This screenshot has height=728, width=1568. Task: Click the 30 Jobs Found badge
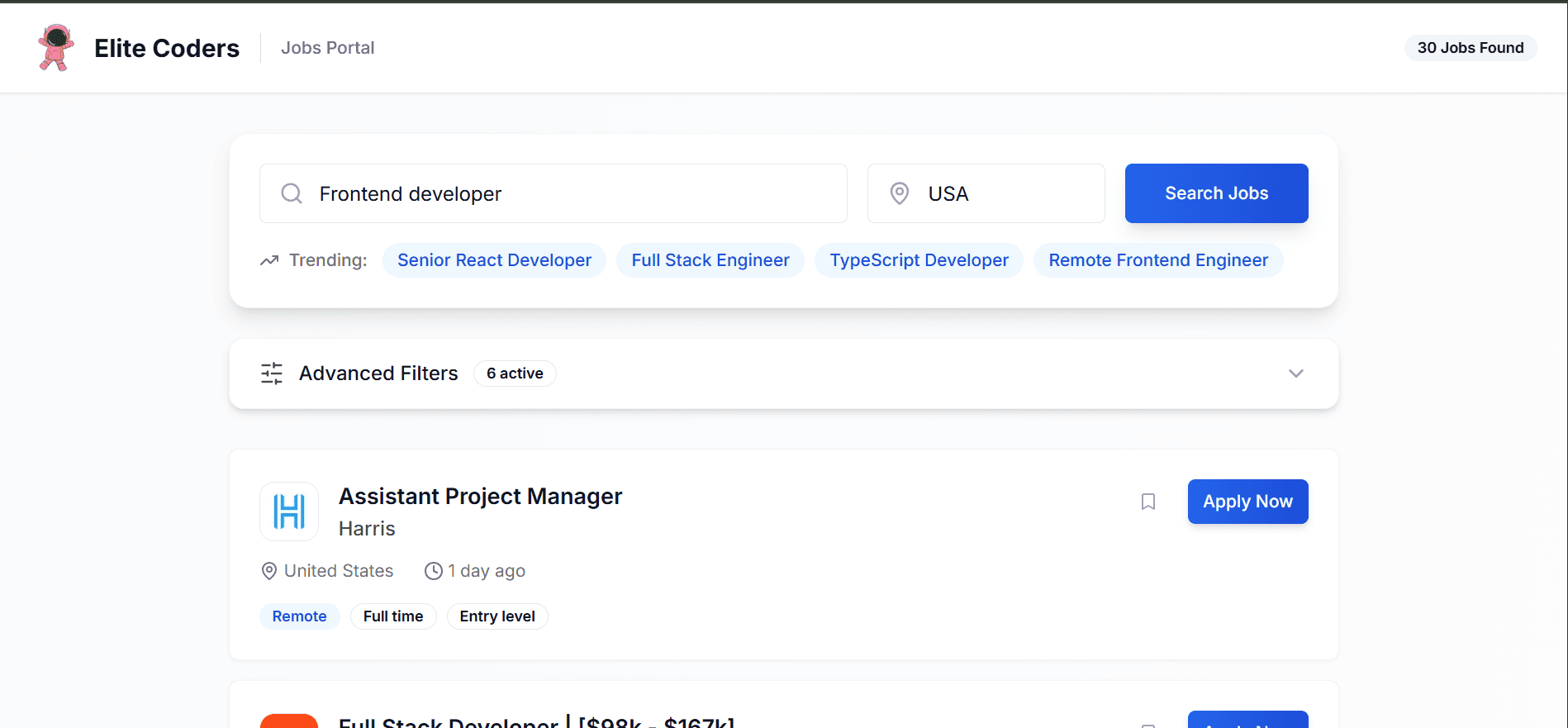(x=1471, y=48)
